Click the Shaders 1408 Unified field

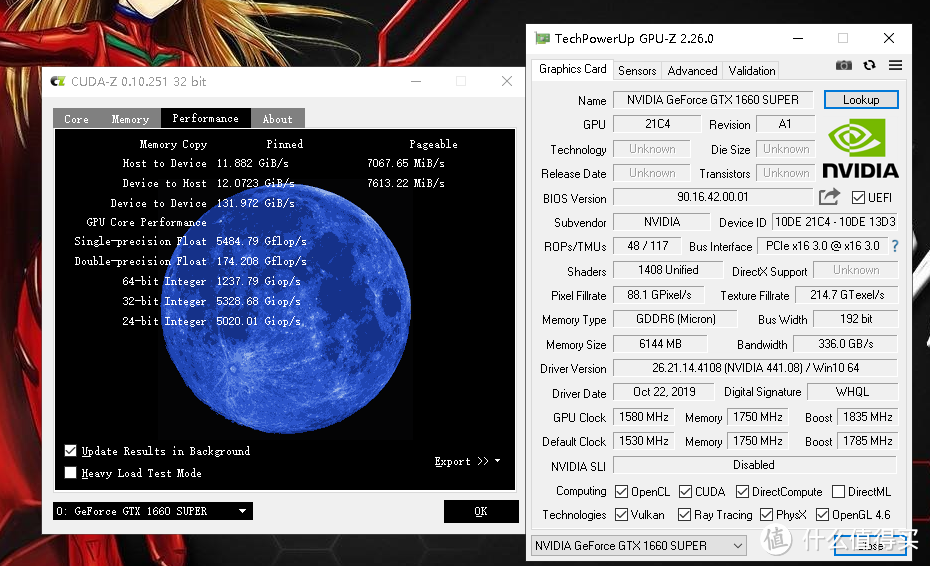pos(668,270)
